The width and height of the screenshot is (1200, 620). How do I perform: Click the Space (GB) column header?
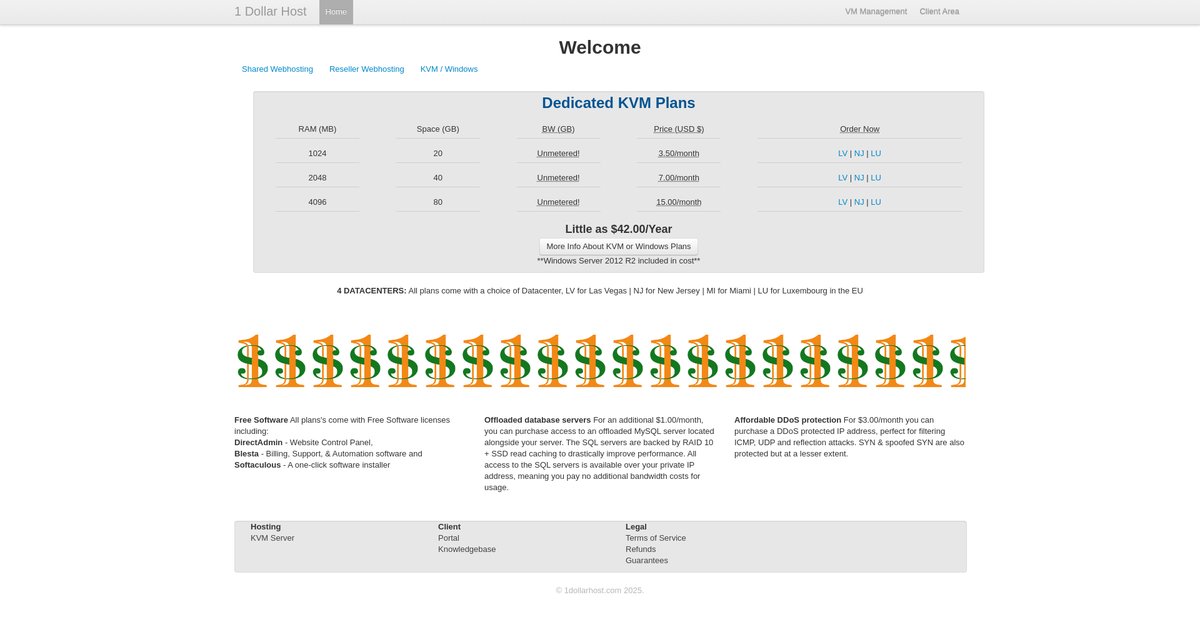coord(438,129)
